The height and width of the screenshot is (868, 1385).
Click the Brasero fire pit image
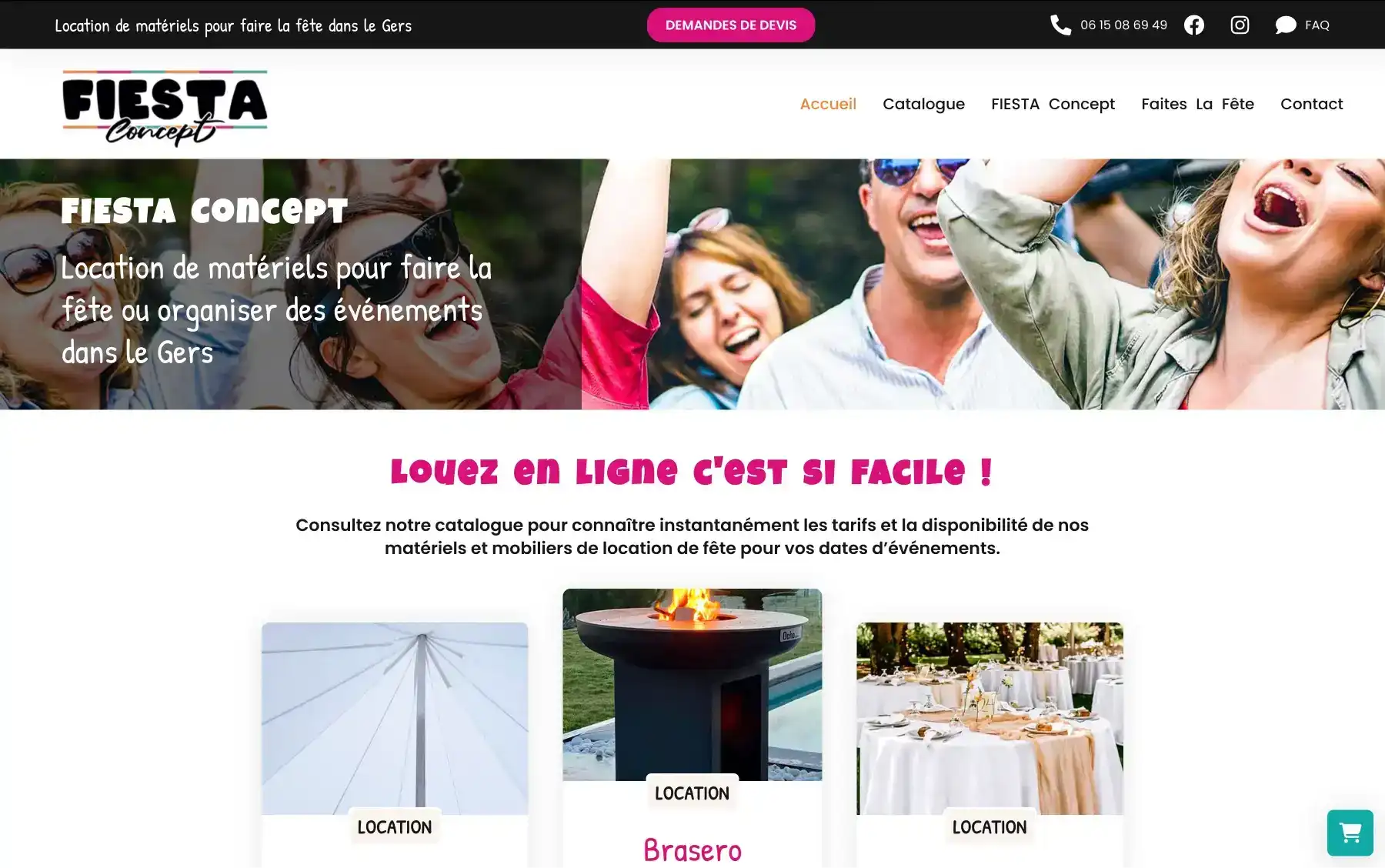coord(692,685)
